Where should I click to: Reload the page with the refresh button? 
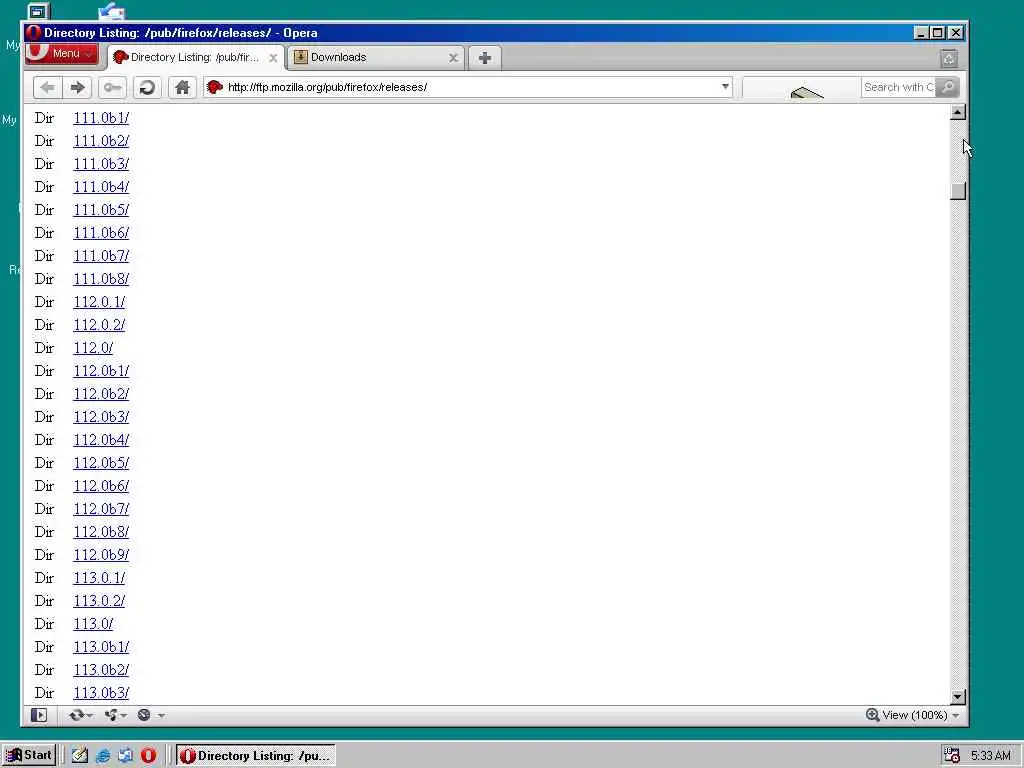coord(148,88)
